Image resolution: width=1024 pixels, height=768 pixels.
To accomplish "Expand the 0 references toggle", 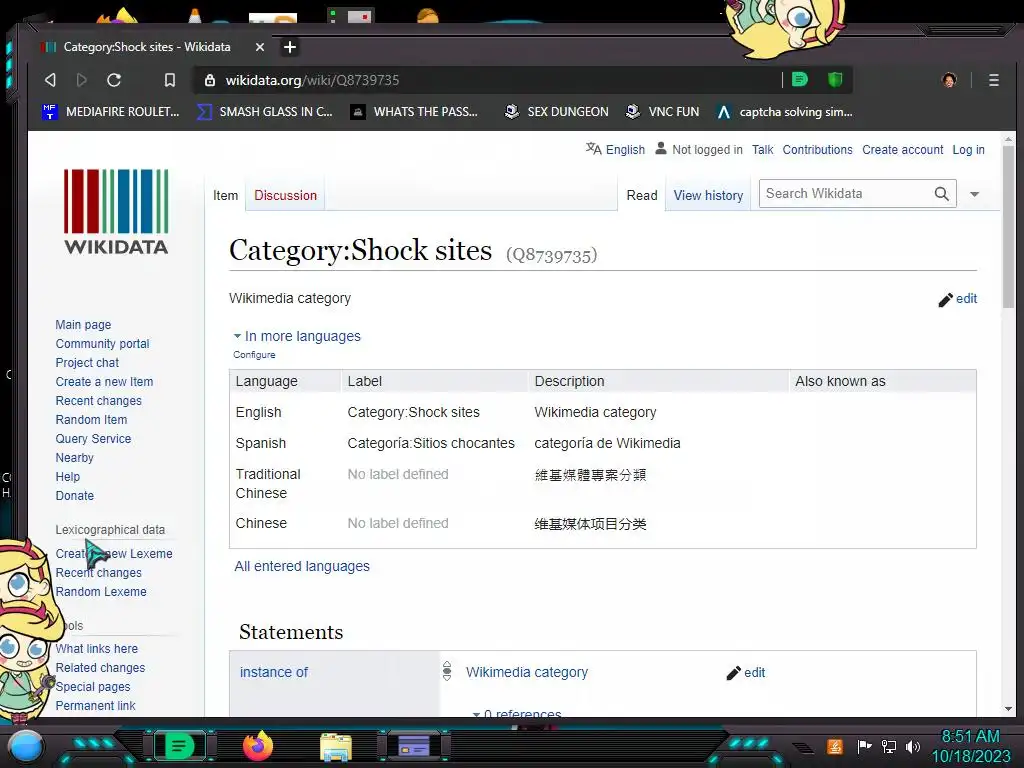I will pyautogui.click(x=517, y=714).
